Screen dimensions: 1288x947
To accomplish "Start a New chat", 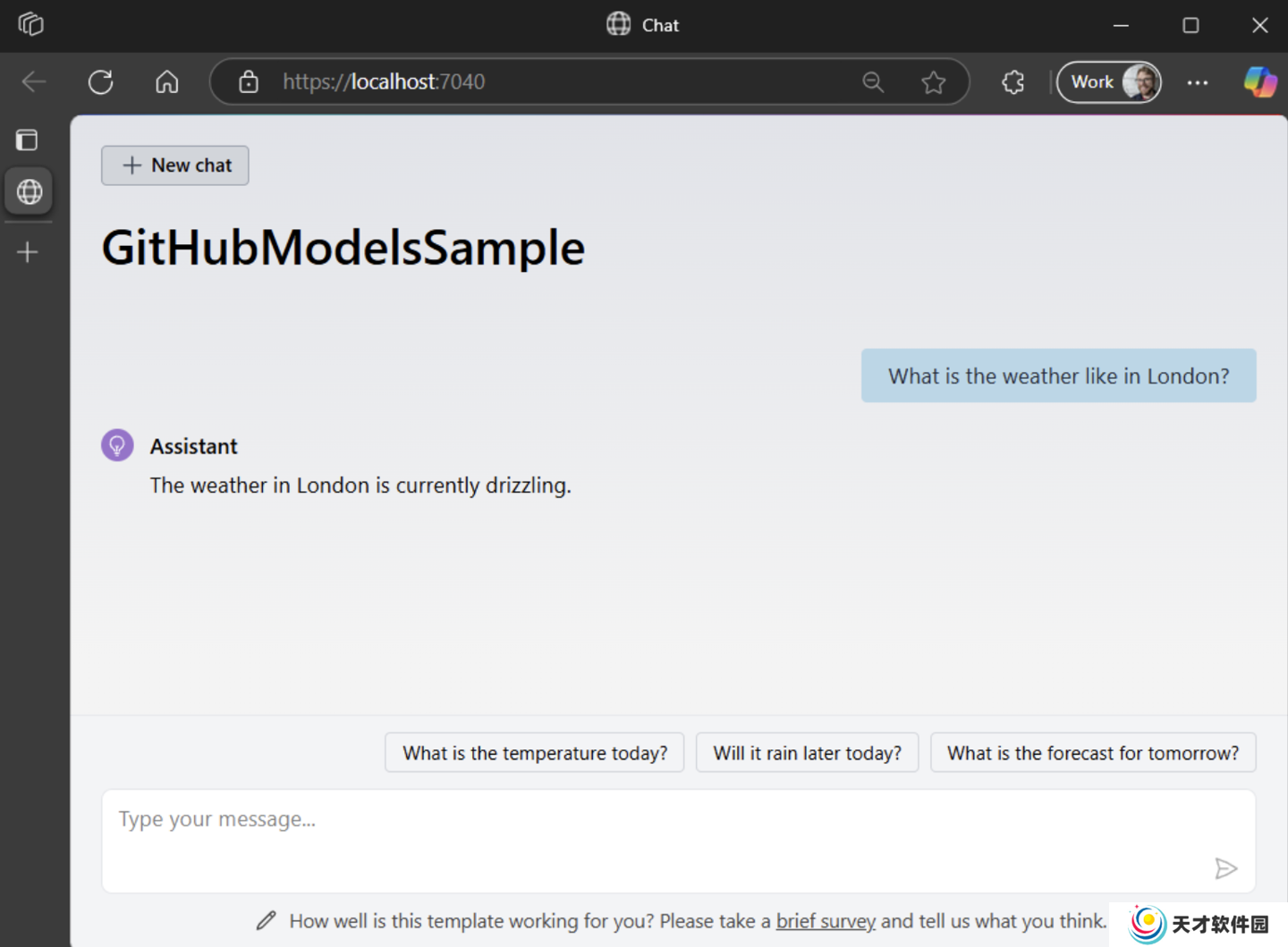I will (175, 165).
